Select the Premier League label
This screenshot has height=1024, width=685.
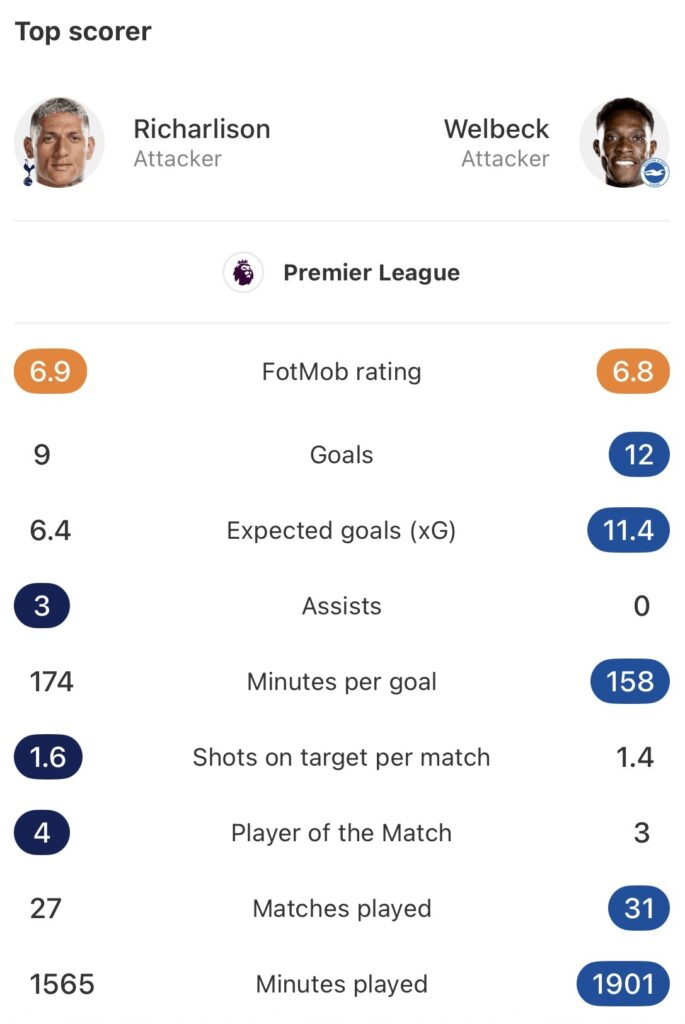[371, 273]
